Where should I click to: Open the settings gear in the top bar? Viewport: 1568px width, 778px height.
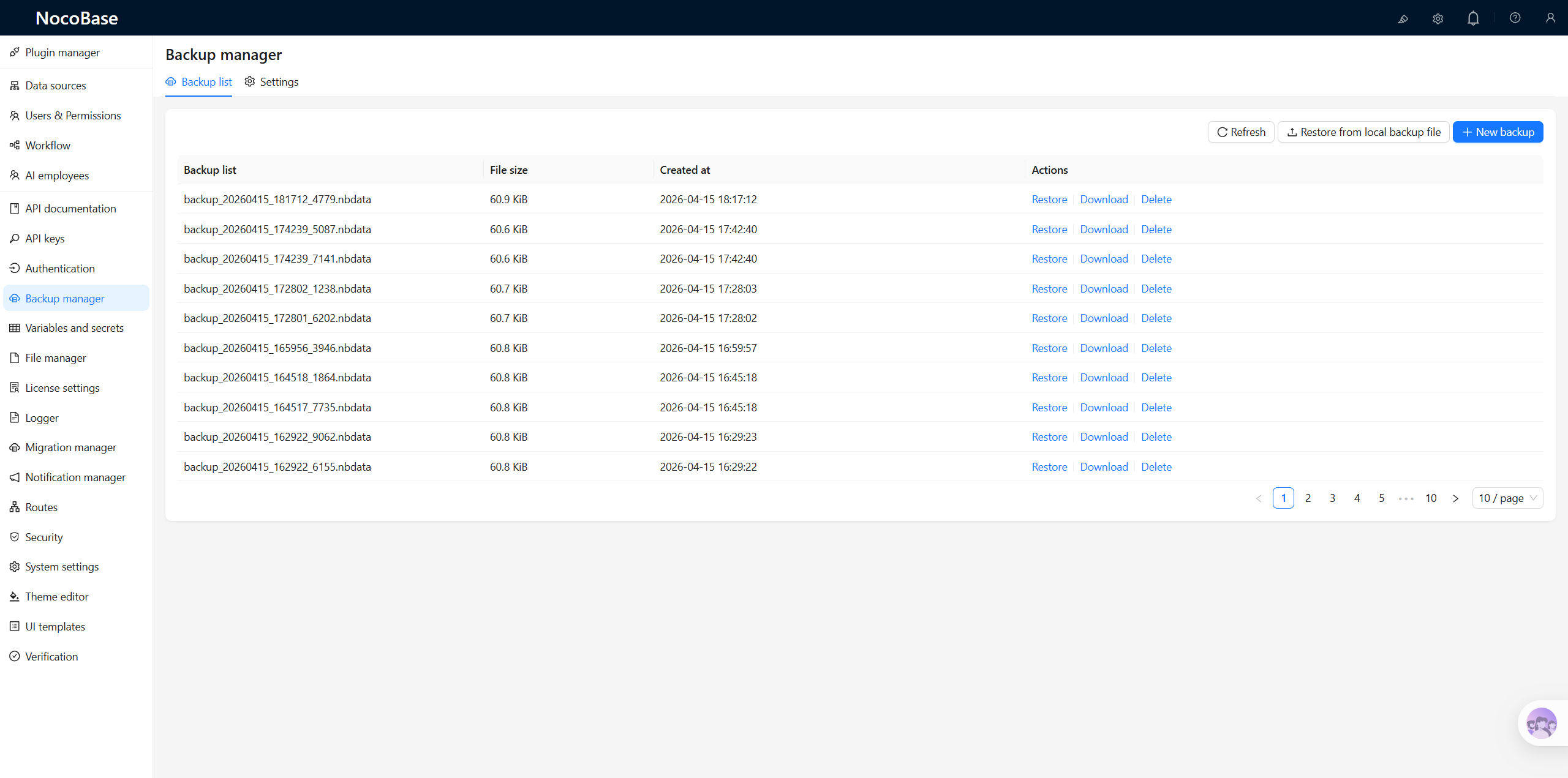pyautogui.click(x=1438, y=18)
